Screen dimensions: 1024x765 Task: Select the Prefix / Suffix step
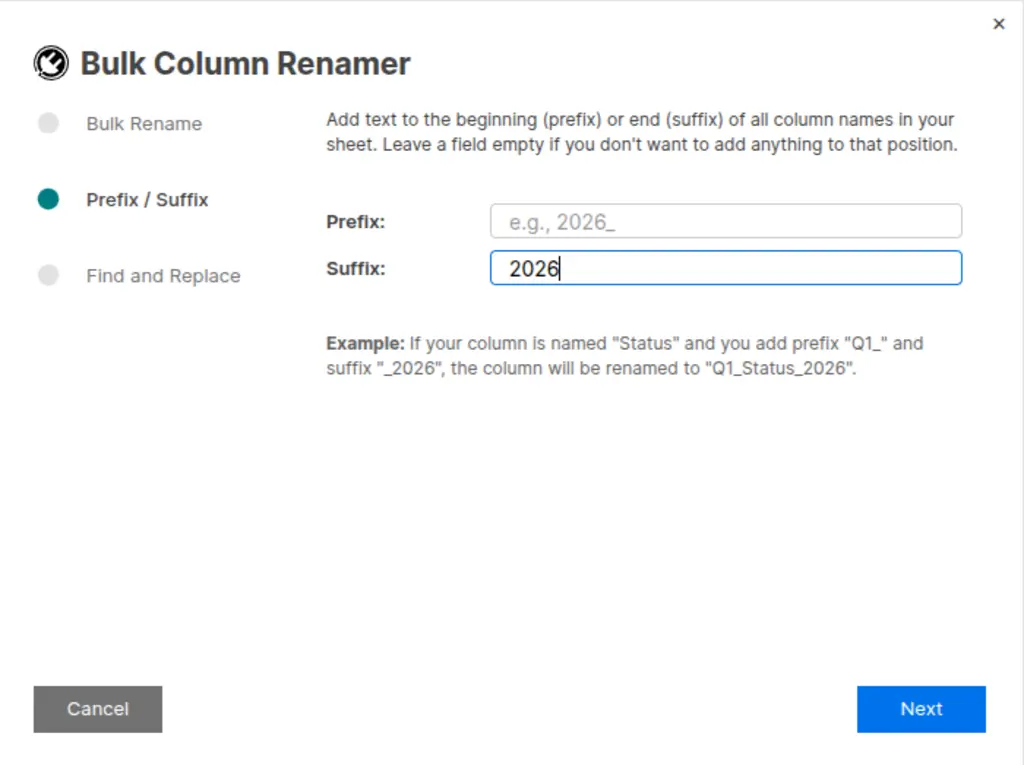[147, 199]
